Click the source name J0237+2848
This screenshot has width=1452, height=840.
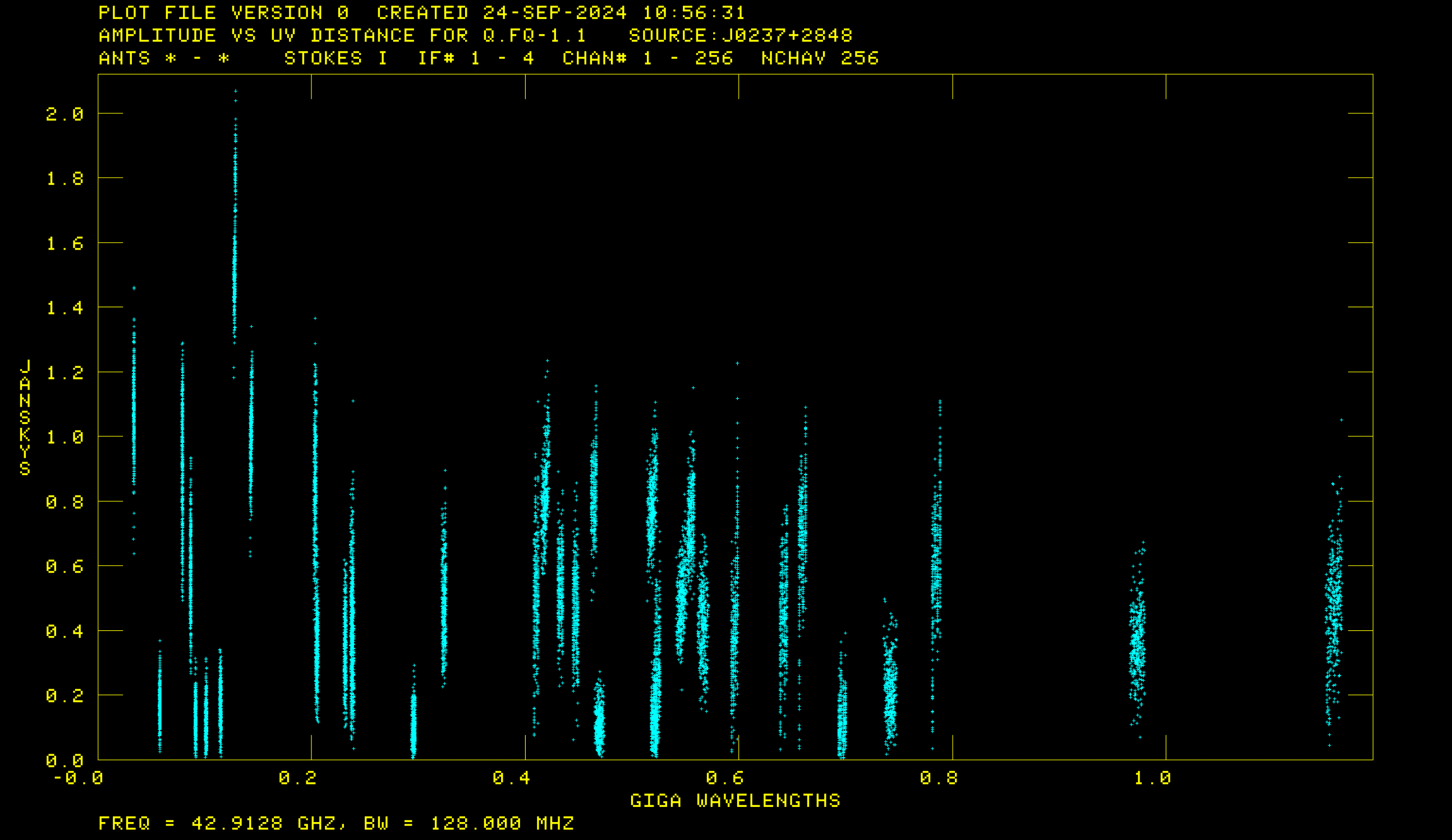click(x=787, y=36)
